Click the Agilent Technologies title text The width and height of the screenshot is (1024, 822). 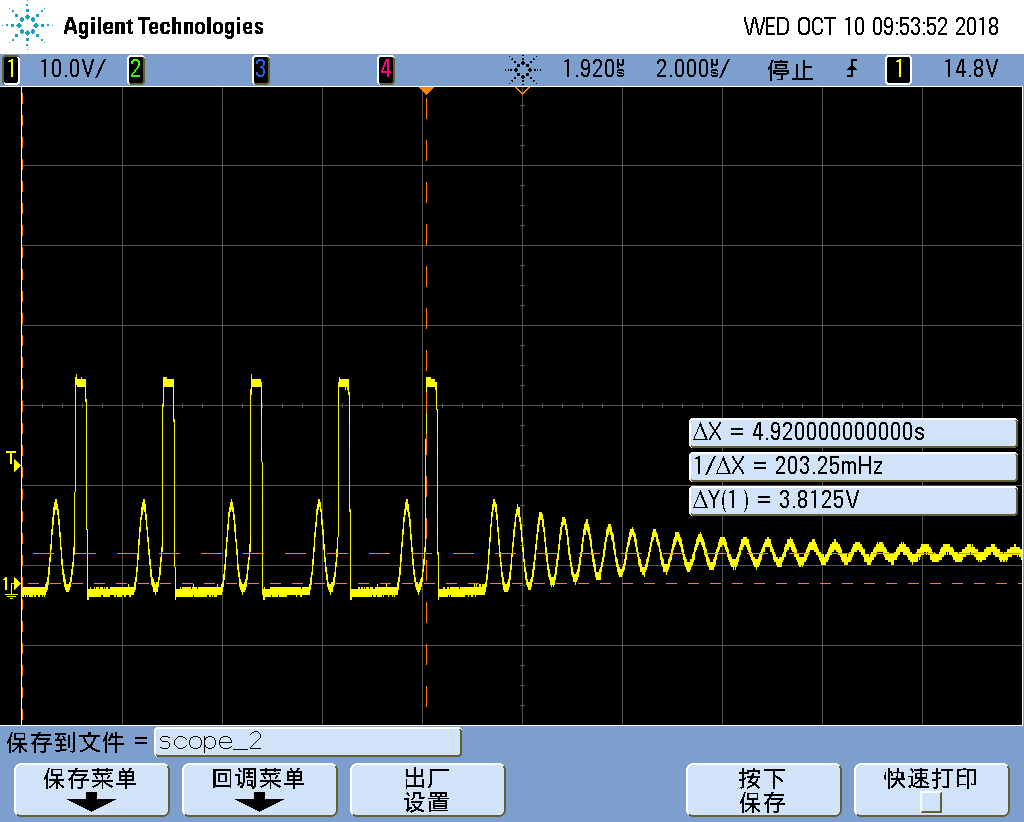(x=163, y=27)
